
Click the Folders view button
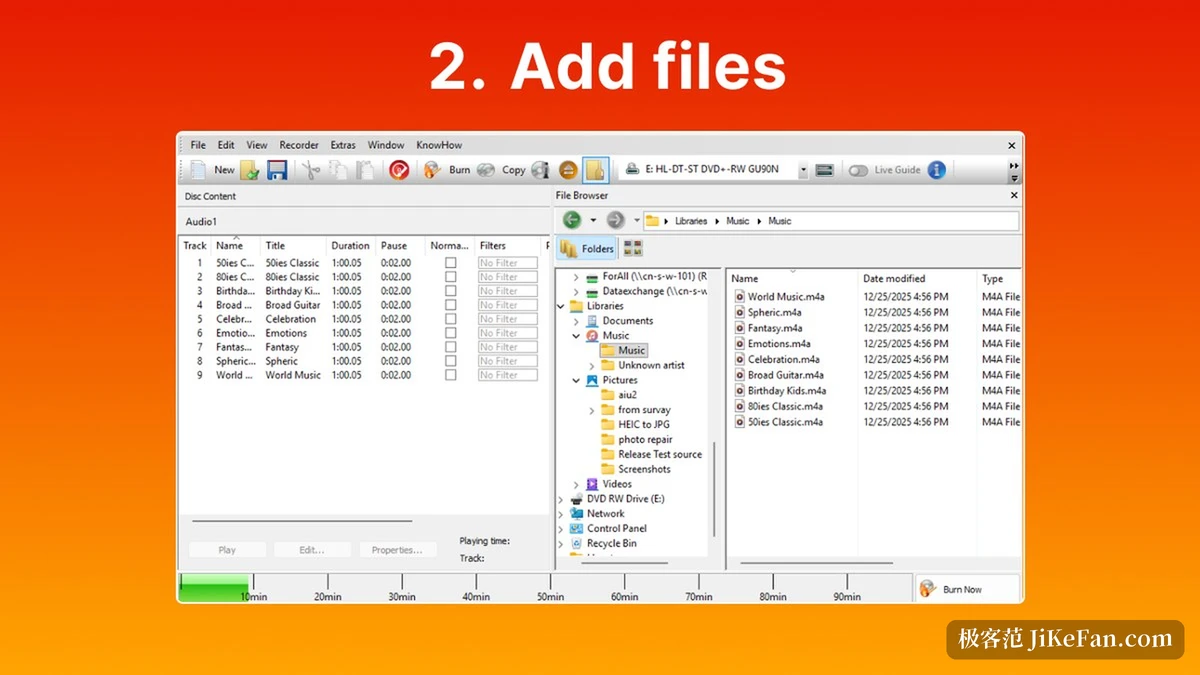[588, 248]
